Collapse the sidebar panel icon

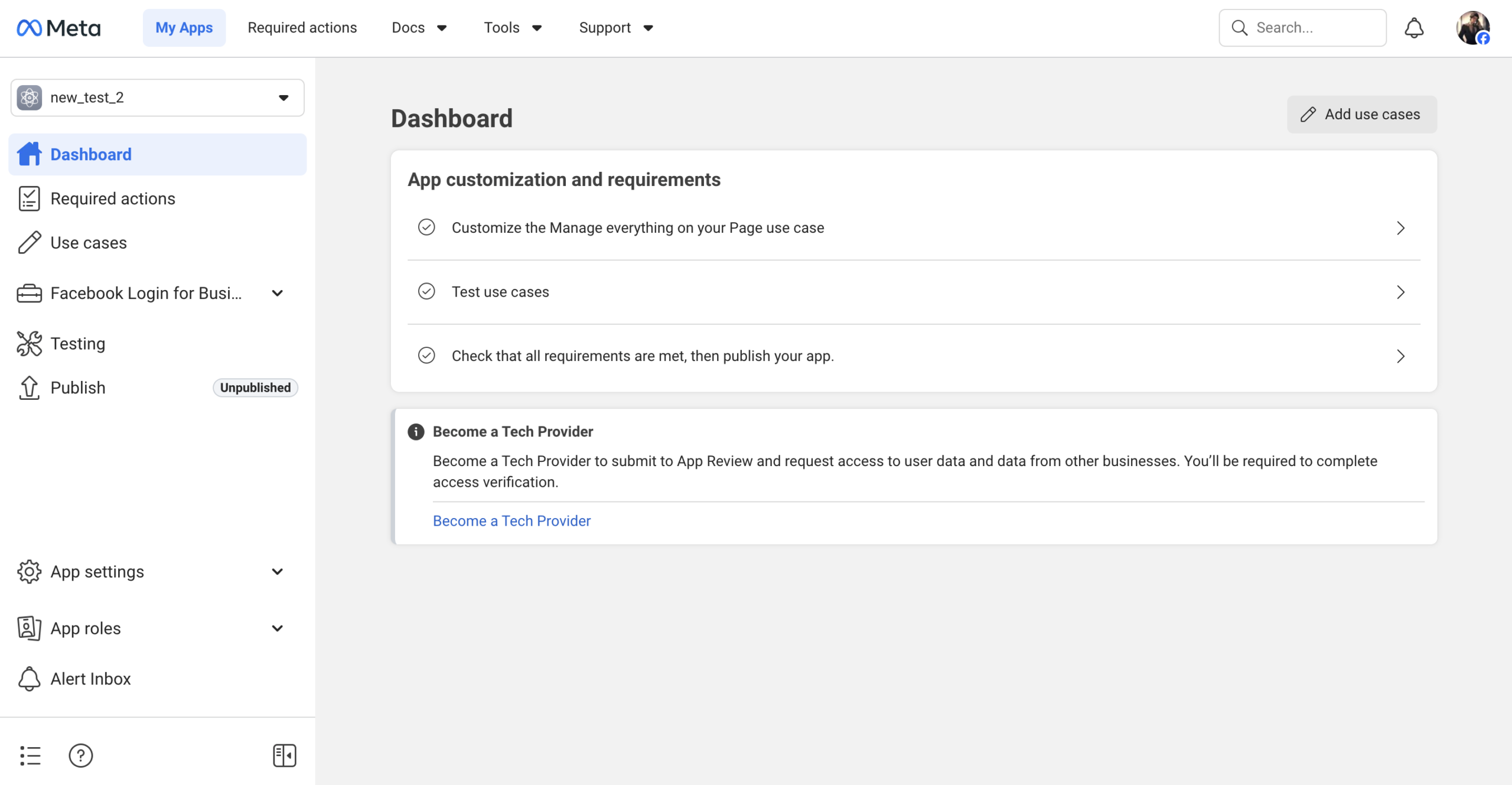pos(285,755)
